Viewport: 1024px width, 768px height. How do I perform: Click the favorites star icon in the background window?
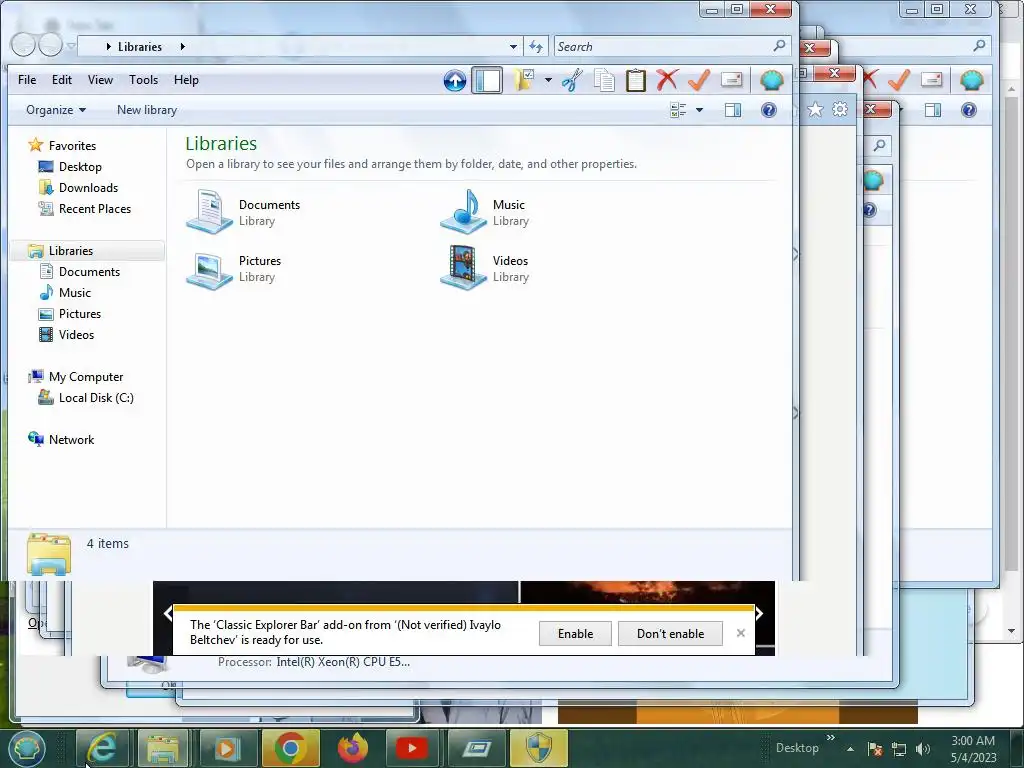coord(815,110)
